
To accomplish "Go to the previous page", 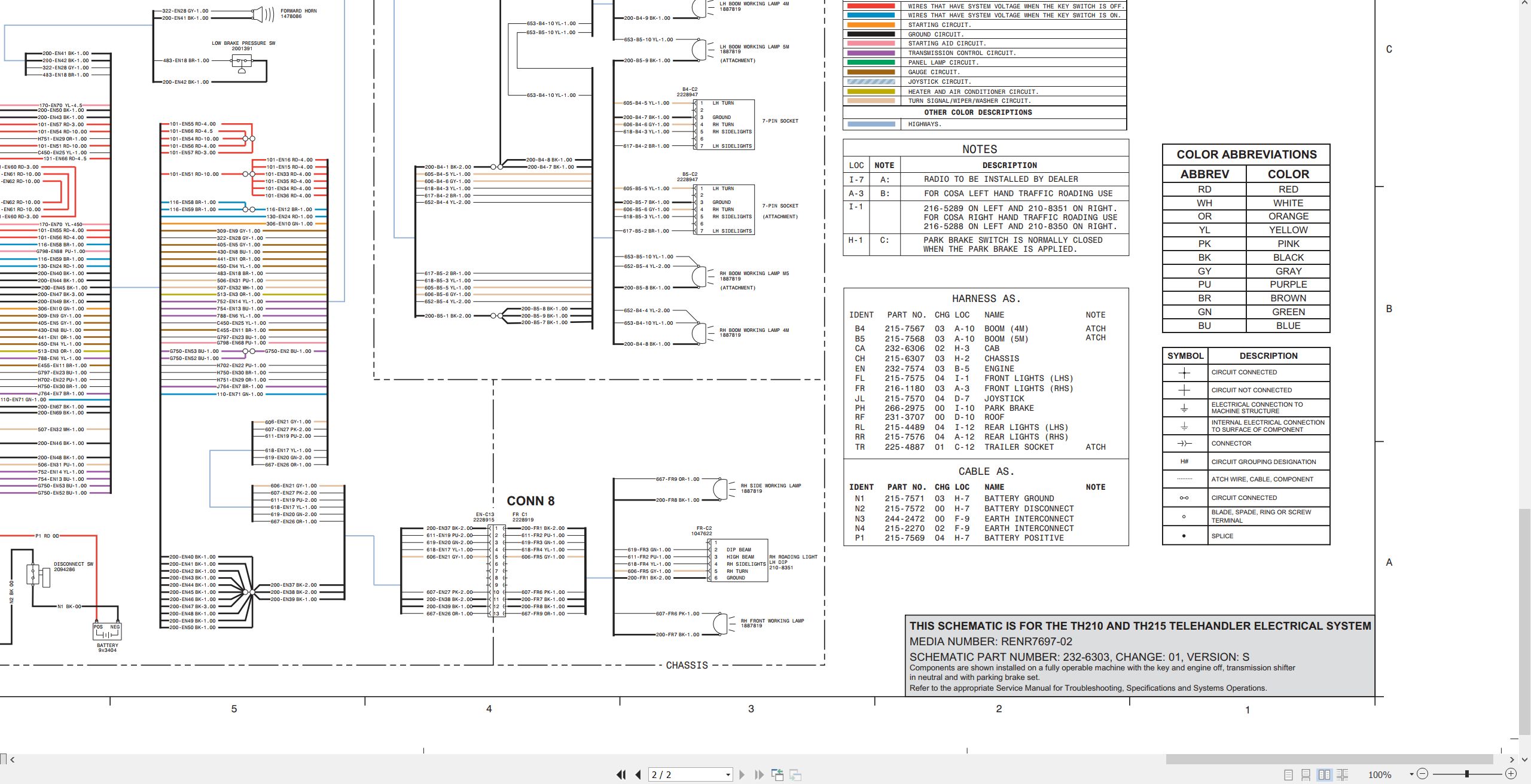I will click(638, 774).
